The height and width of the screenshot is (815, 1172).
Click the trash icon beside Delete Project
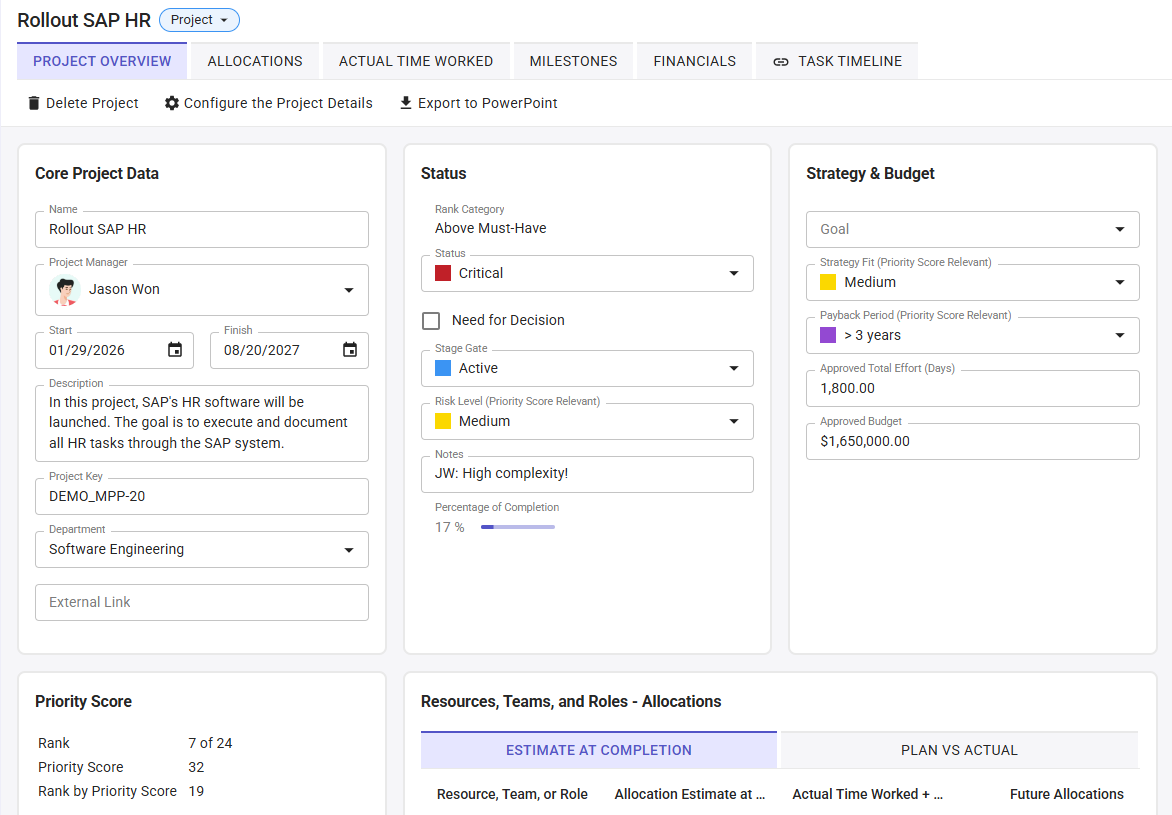tap(34, 103)
